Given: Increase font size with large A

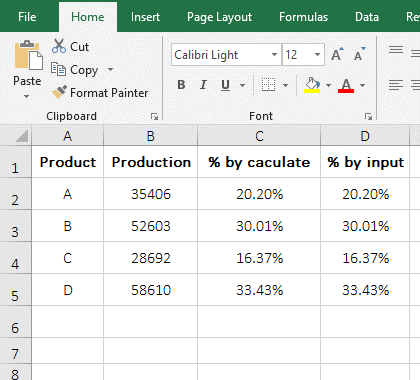Looking at the screenshot, I should tap(337, 55).
